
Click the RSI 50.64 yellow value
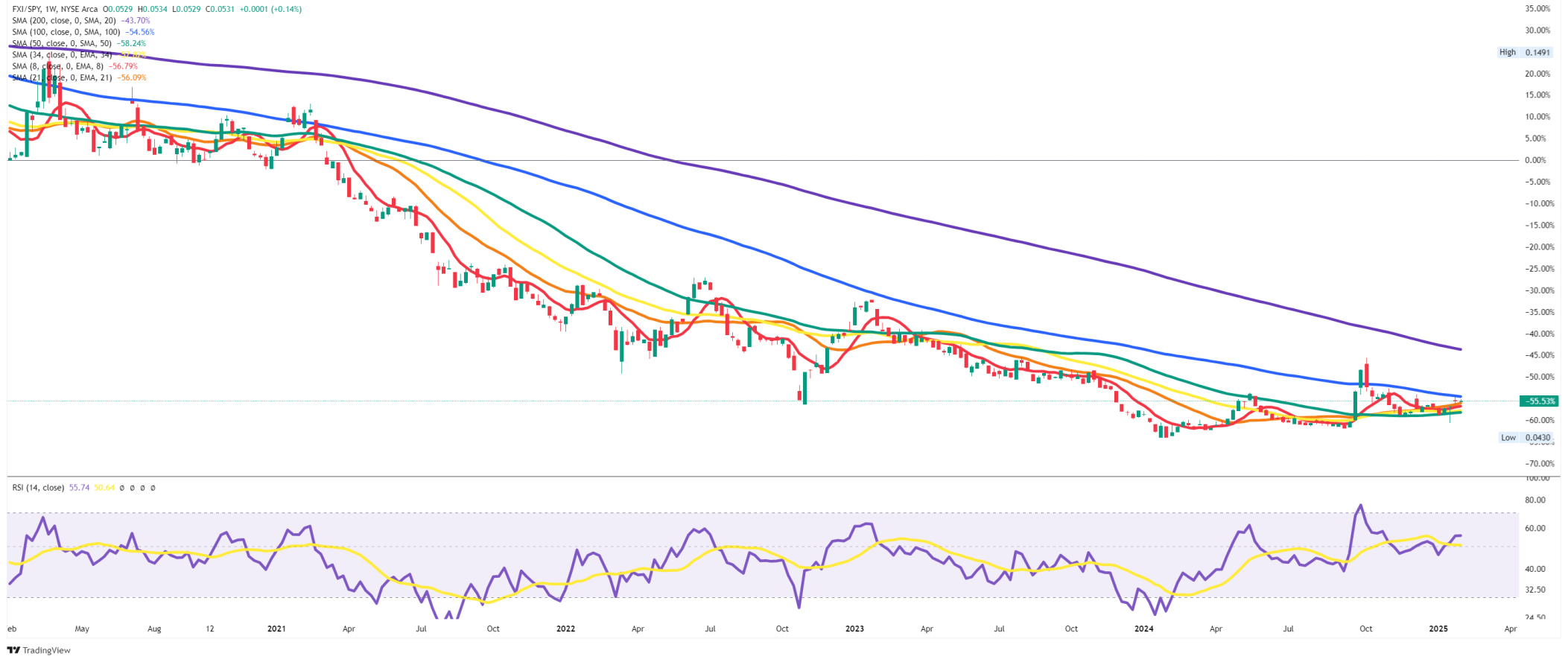(104, 488)
